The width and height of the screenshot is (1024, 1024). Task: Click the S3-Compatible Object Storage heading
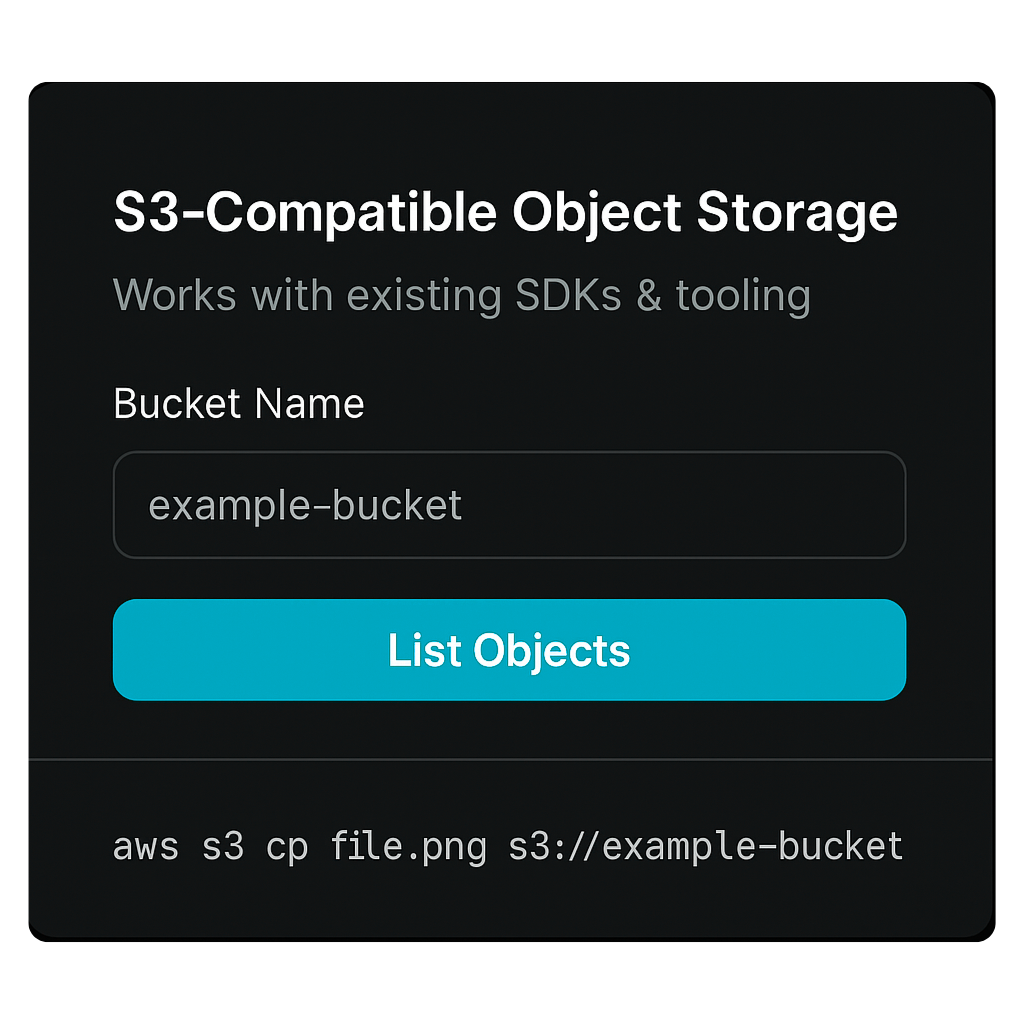505,213
